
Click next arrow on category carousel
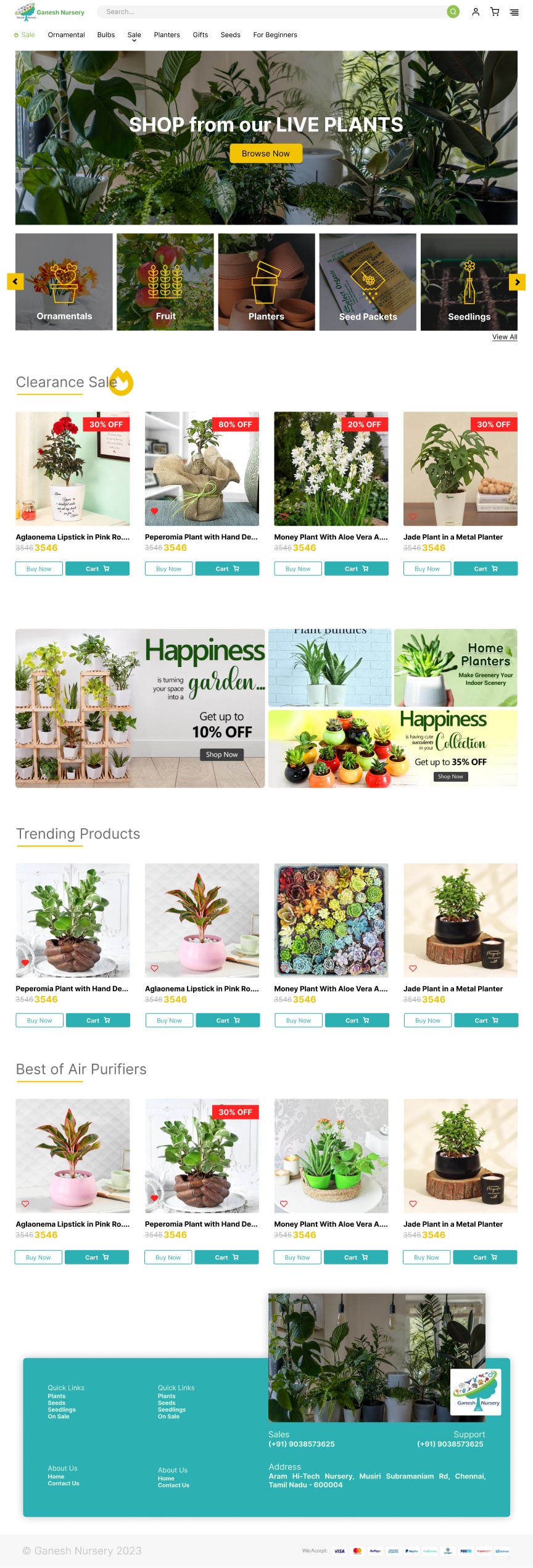[x=517, y=281]
